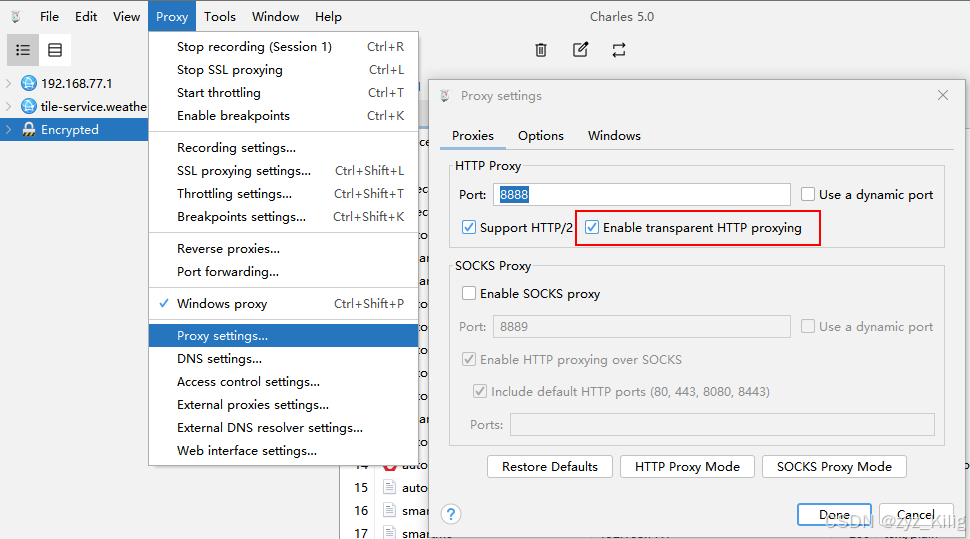The height and width of the screenshot is (539, 970).
Task: Toggle Enable HTTP proxying over SOCKS
Action: pyautogui.click(x=469, y=360)
